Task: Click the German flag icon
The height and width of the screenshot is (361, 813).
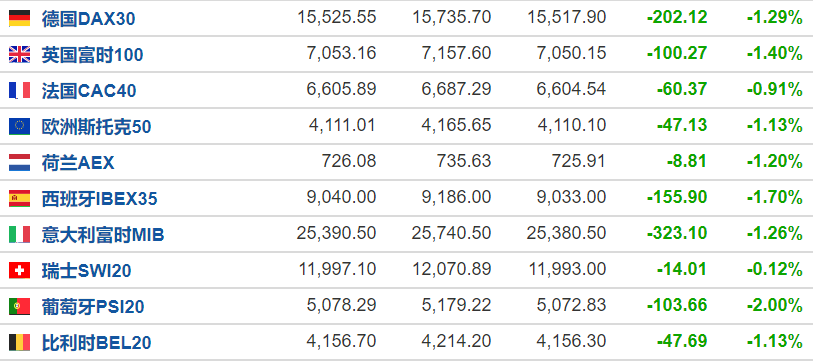Action: [x=19, y=18]
